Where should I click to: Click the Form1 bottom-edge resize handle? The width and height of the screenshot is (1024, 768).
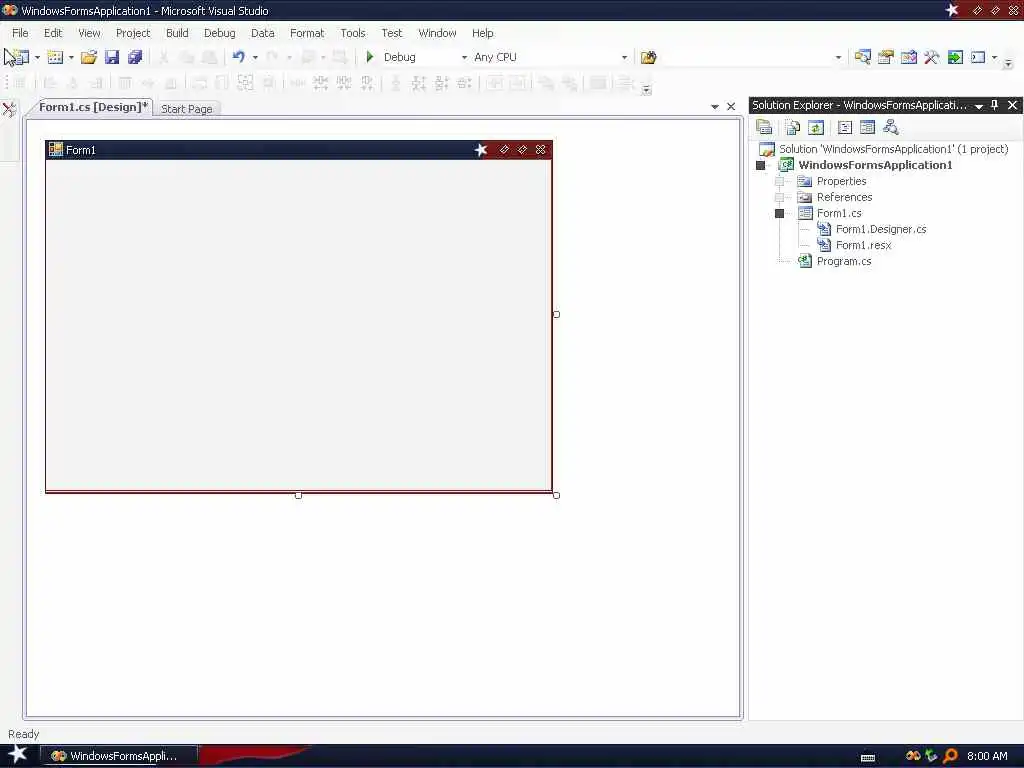point(298,496)
